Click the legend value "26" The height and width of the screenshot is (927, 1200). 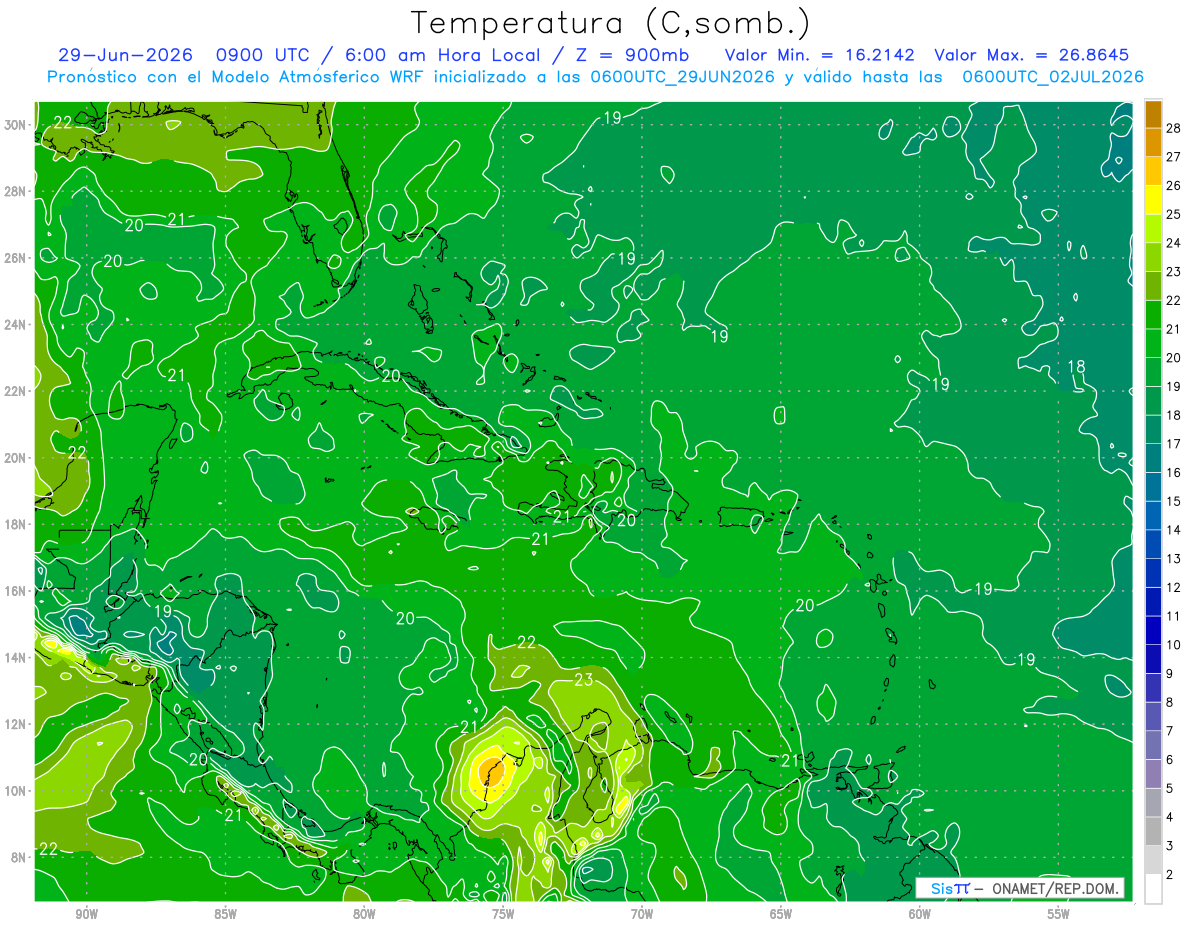pos(1173,185)
